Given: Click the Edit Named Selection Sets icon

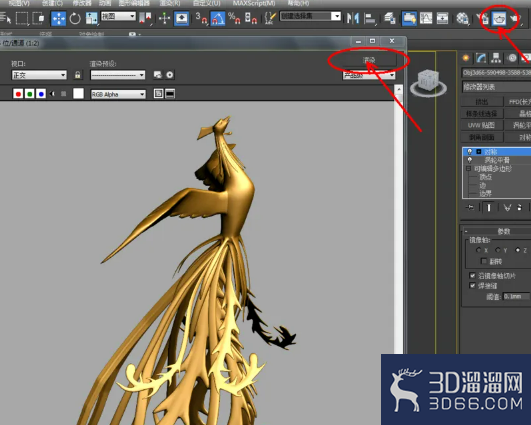Looking at the screenshot, I should [270, 18].
